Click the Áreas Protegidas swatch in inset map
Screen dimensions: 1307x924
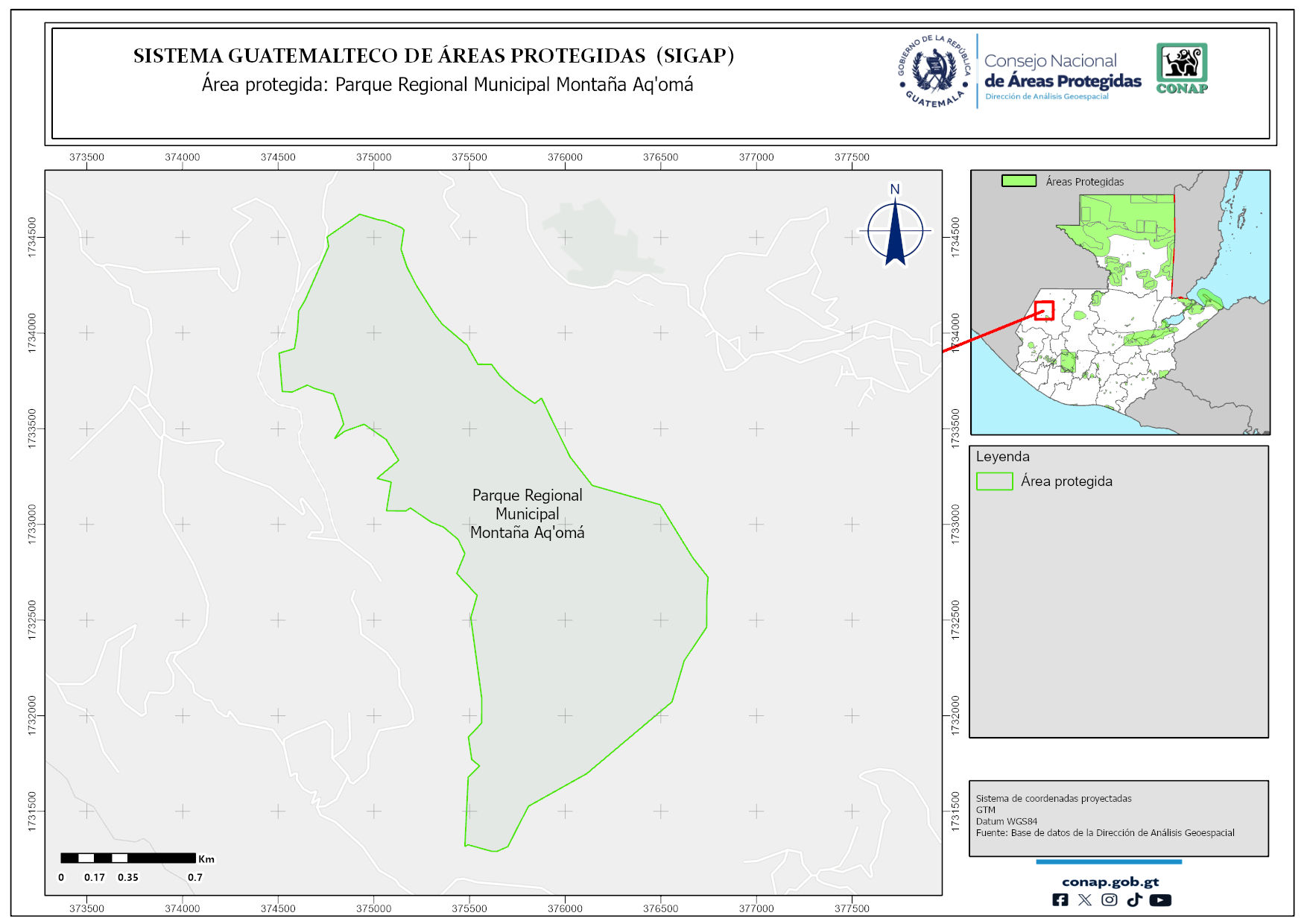pos(1019,181)
